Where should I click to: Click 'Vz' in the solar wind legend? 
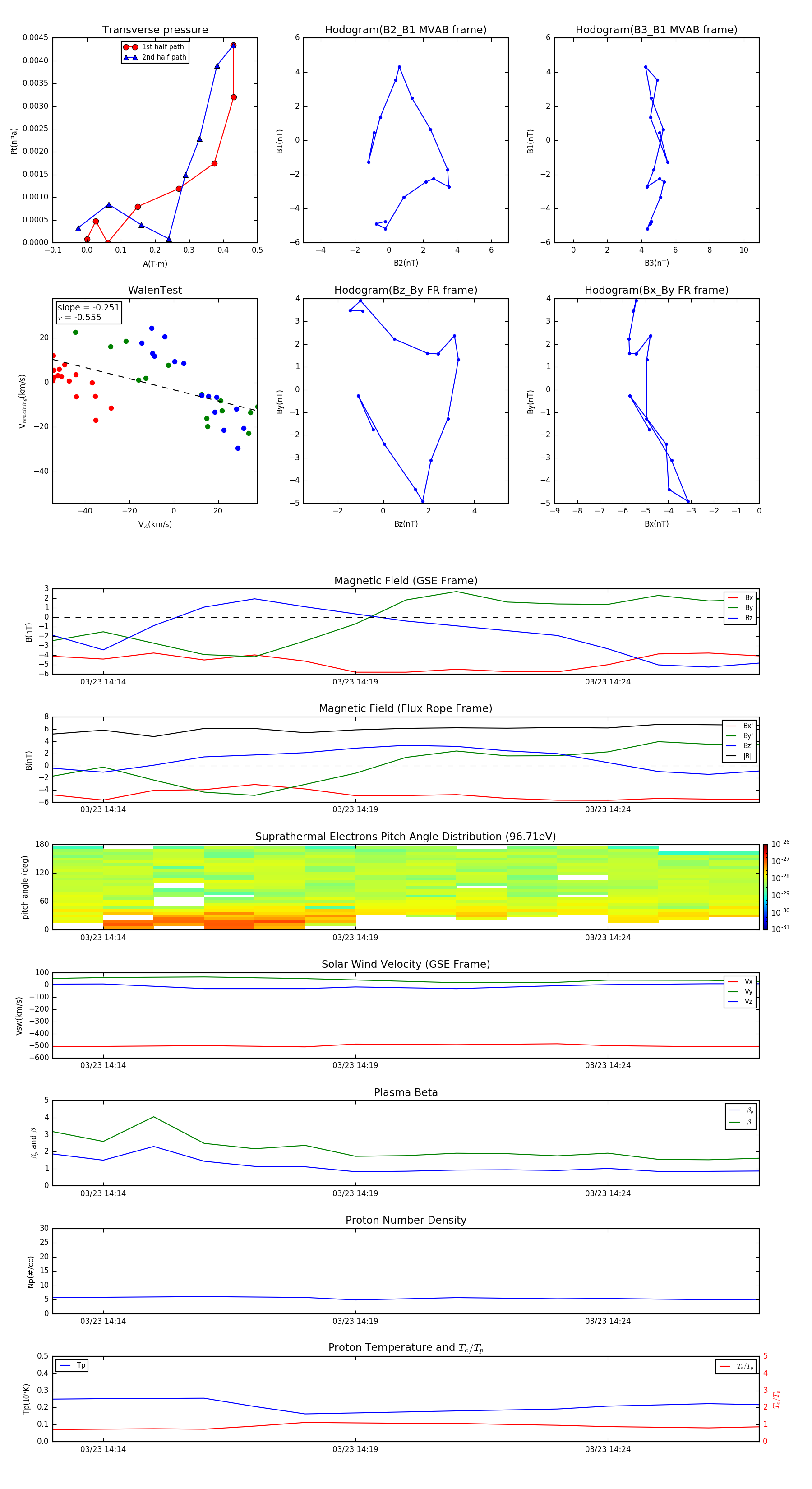tap(748, 1002)
